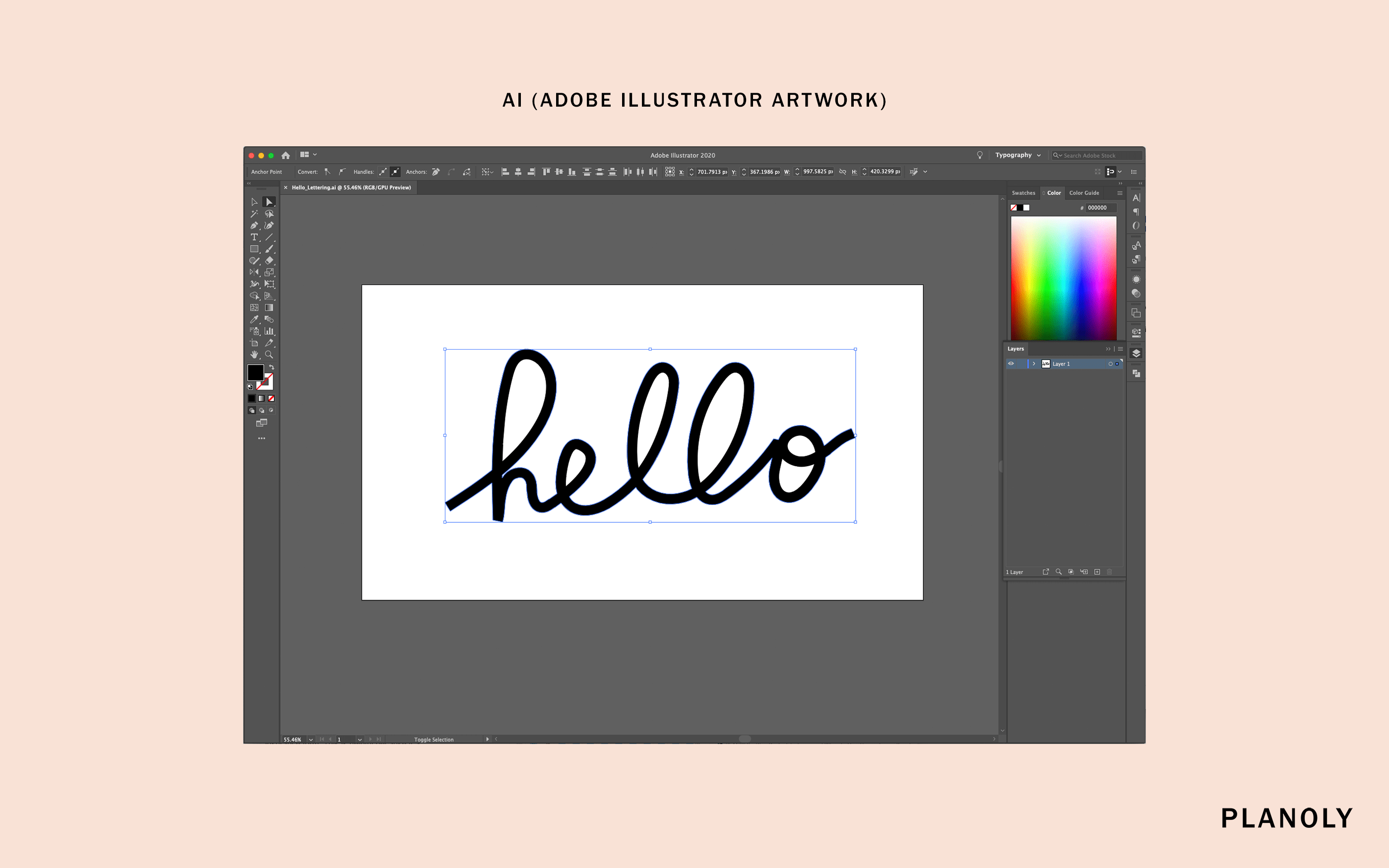Open the Color Guide tab

1085,193
